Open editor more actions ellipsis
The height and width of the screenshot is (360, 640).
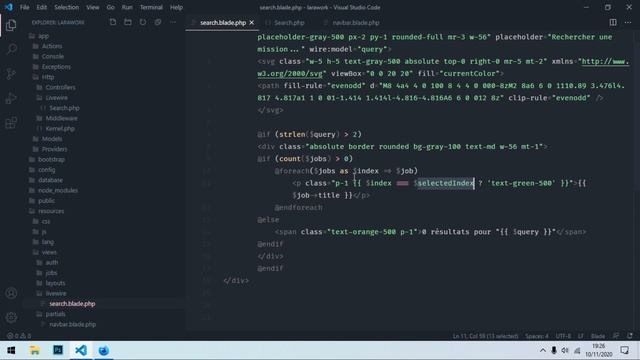pyautogui.click(x=628, y=22)
